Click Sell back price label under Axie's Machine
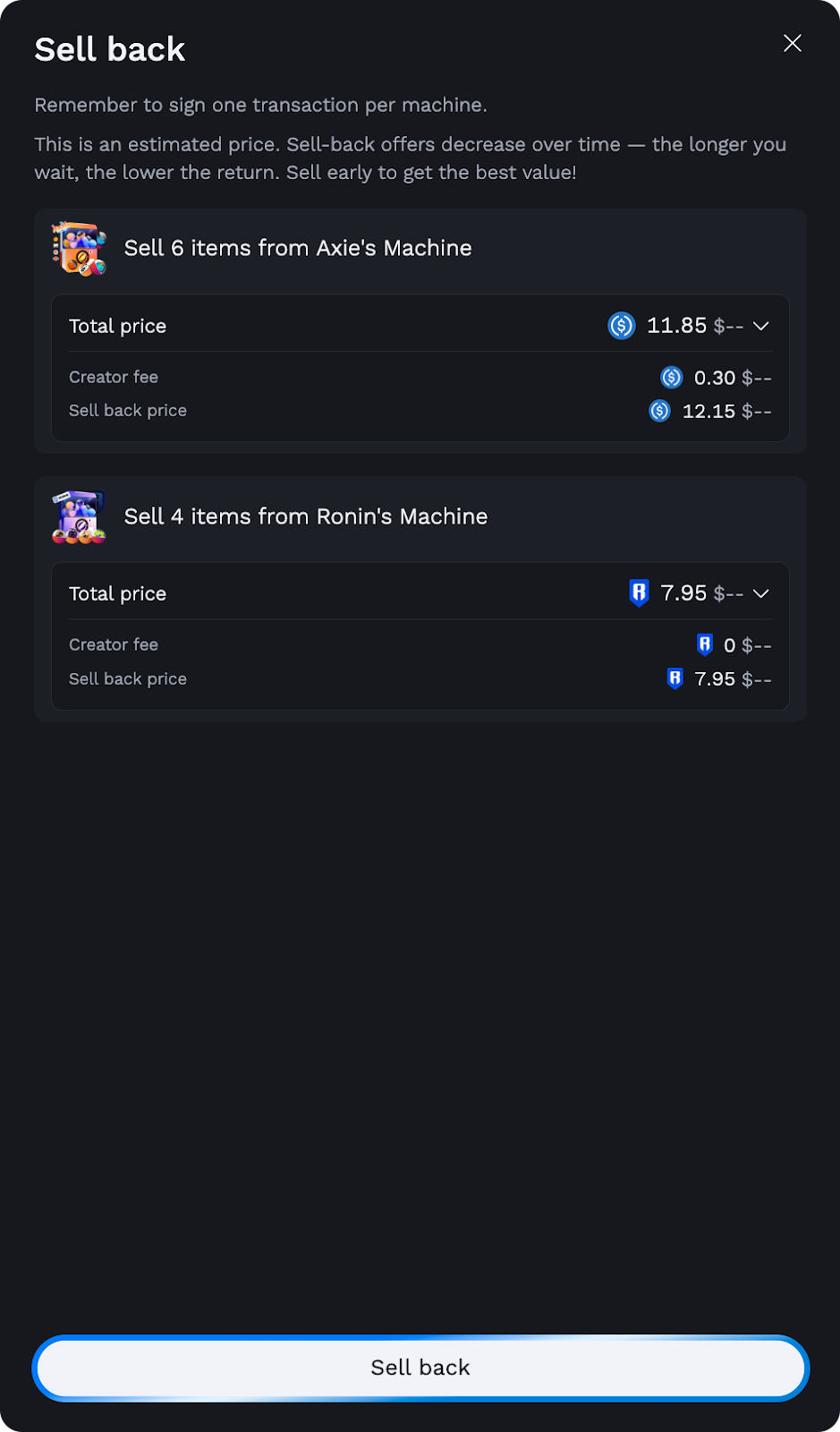Viewport: 840px width, 1432px height. pos(128,411)
